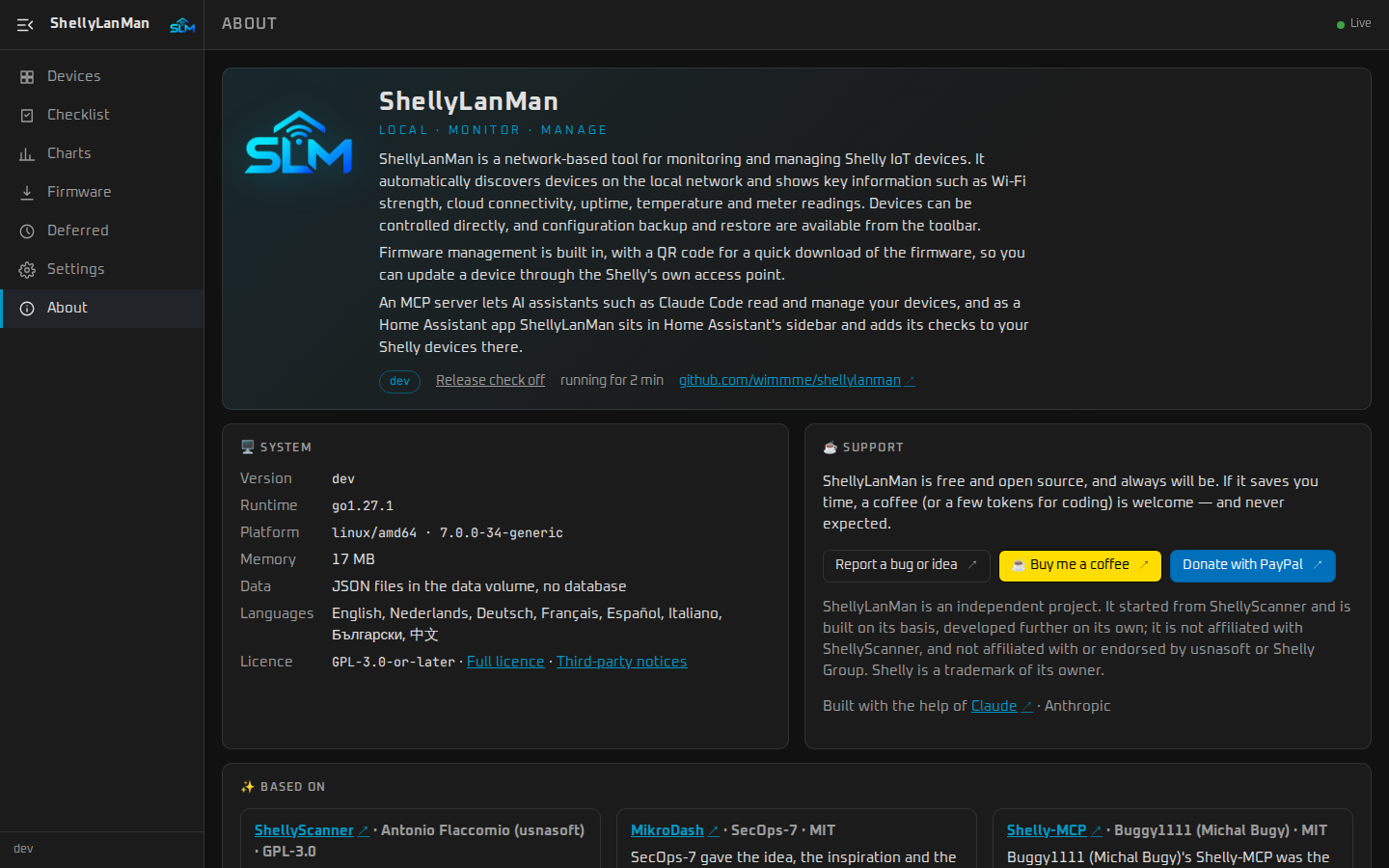Go to the Checklist section
This screenshot has height=868, width=1389.
tap(102, 115)
